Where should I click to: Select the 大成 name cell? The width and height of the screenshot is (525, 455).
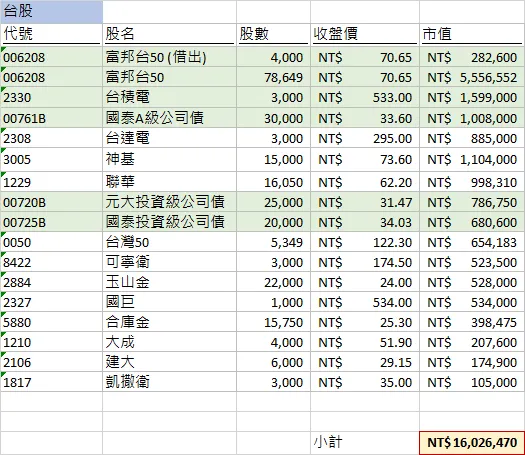[x=169, y=342]
